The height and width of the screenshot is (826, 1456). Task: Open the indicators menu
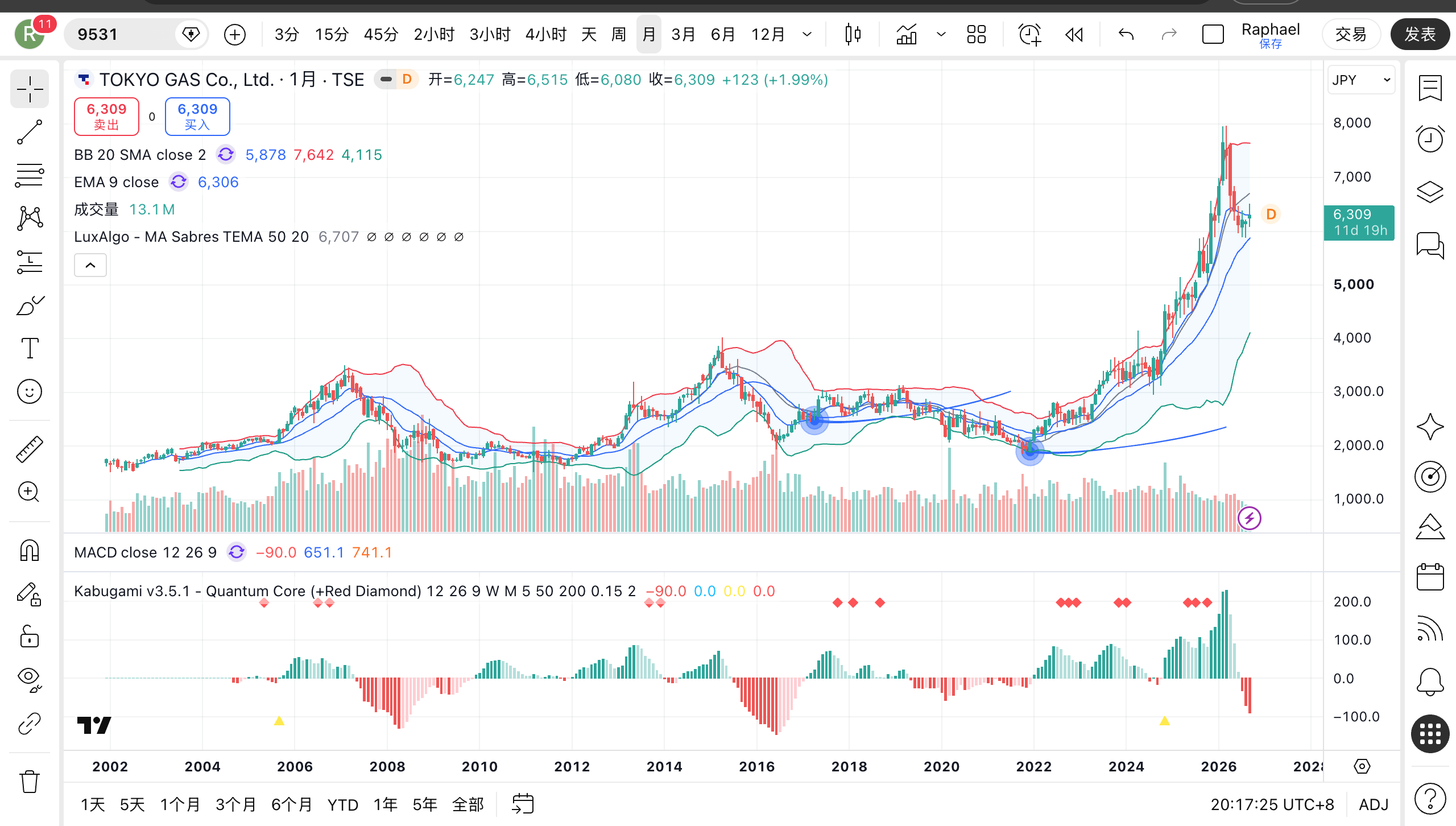(x=907, y=34)
